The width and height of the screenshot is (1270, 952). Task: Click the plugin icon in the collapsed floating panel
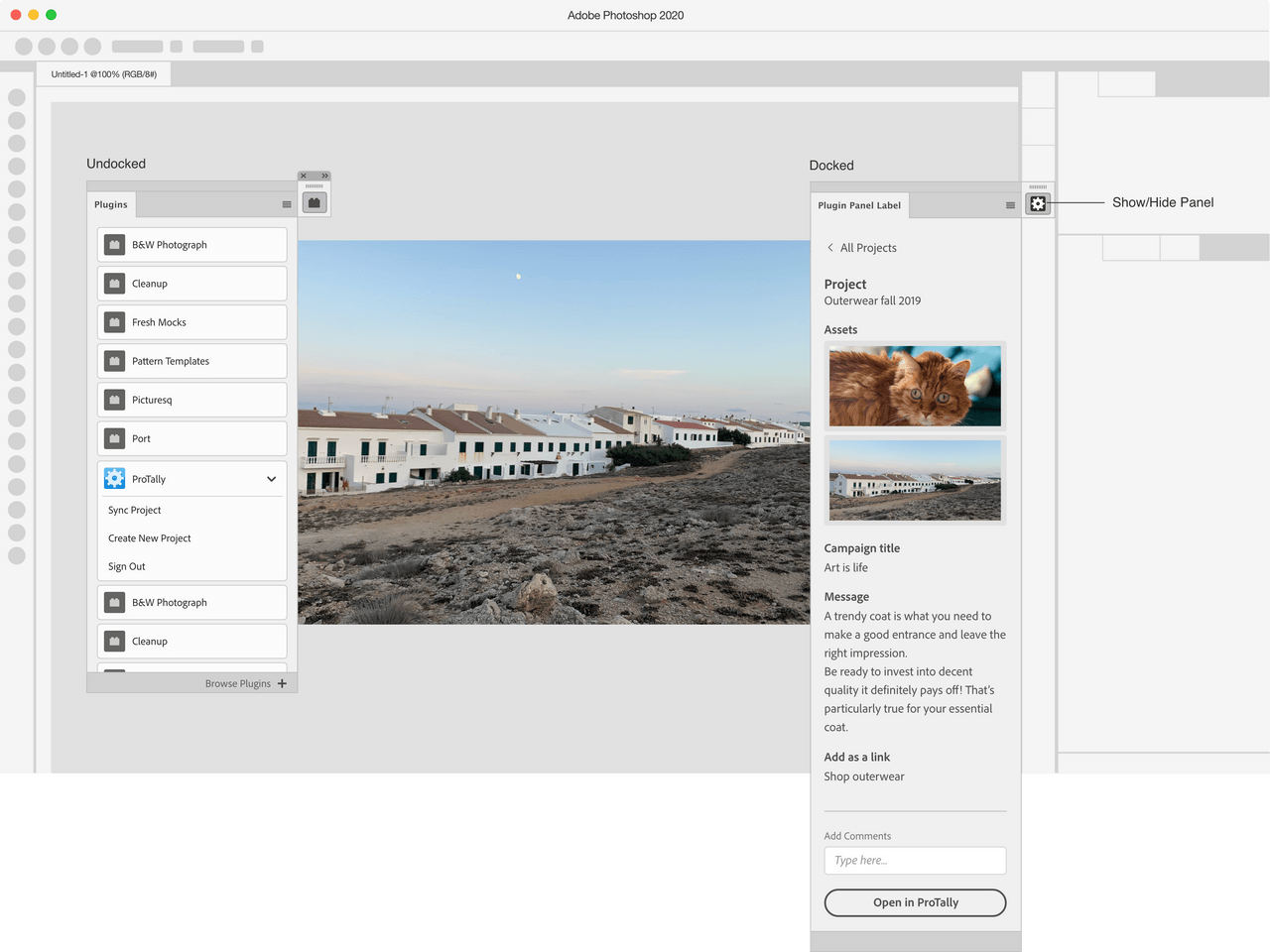pyautogui.click(x=314, y=200)
